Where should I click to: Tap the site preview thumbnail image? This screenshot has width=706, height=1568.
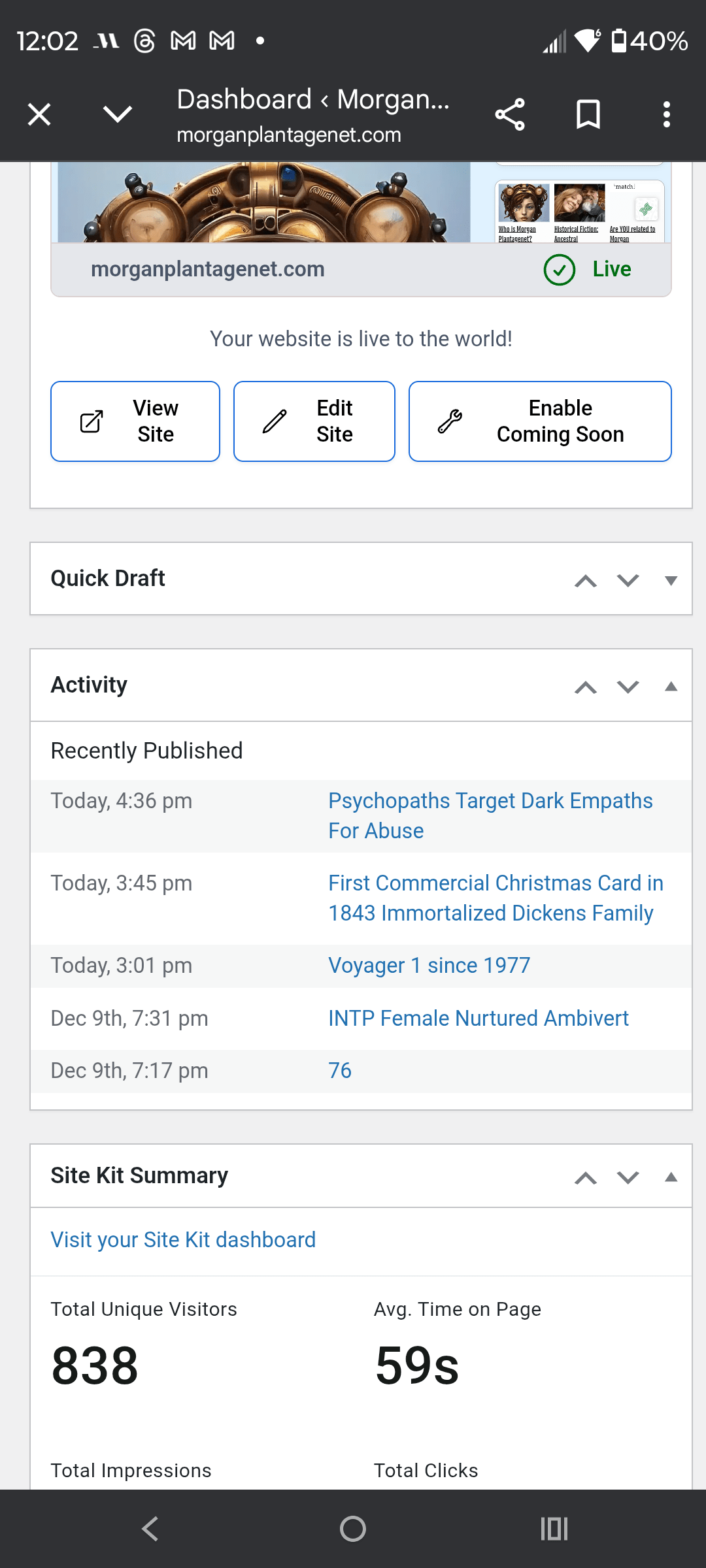coord(263,203)
